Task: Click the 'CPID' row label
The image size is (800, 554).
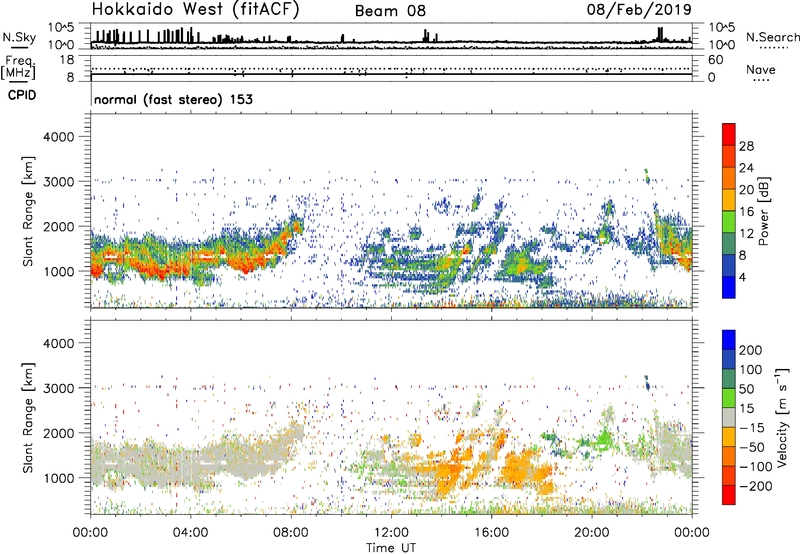Action: (22, 95)
